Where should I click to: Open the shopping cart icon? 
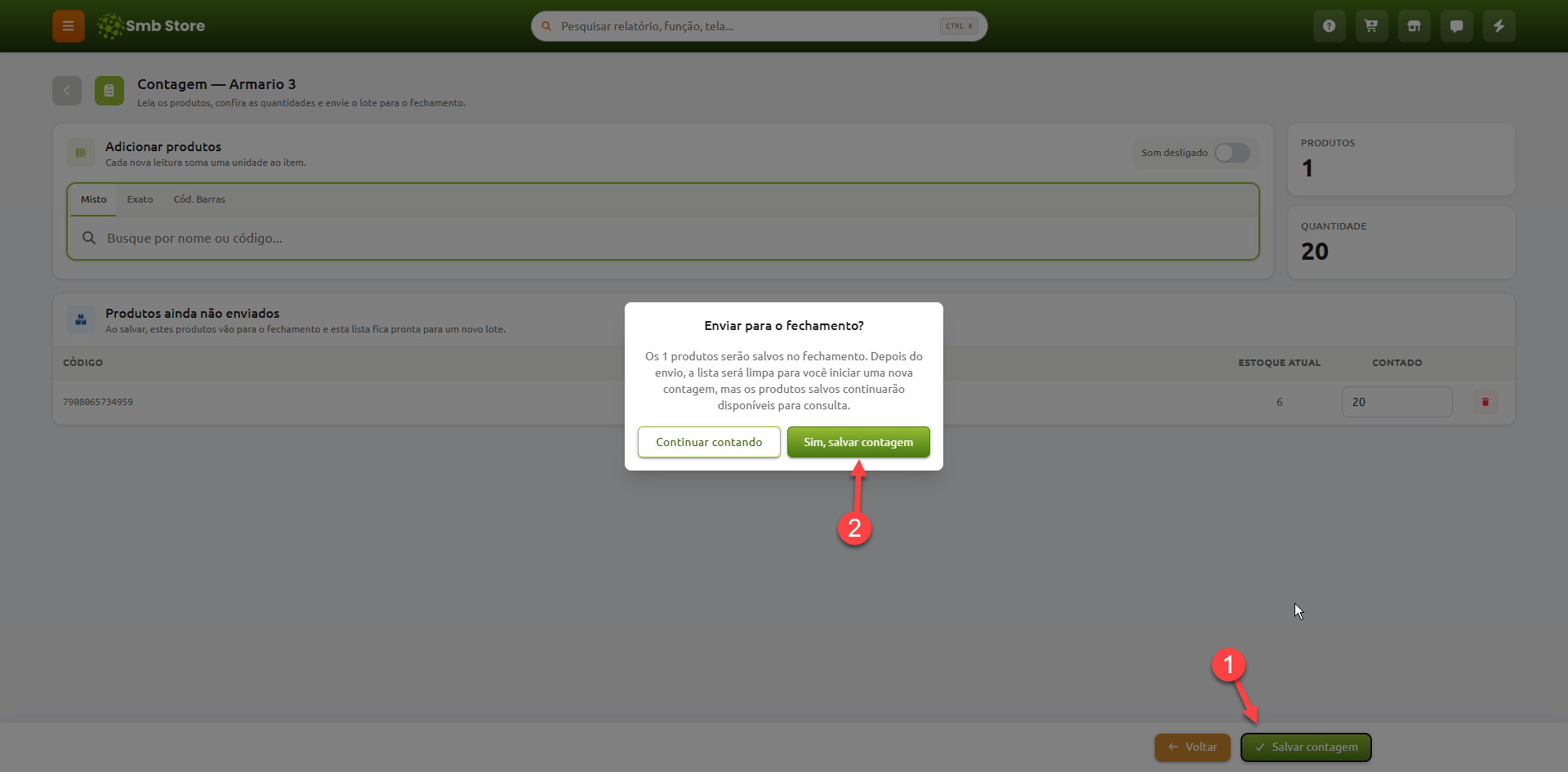[x=1371, y=26]
